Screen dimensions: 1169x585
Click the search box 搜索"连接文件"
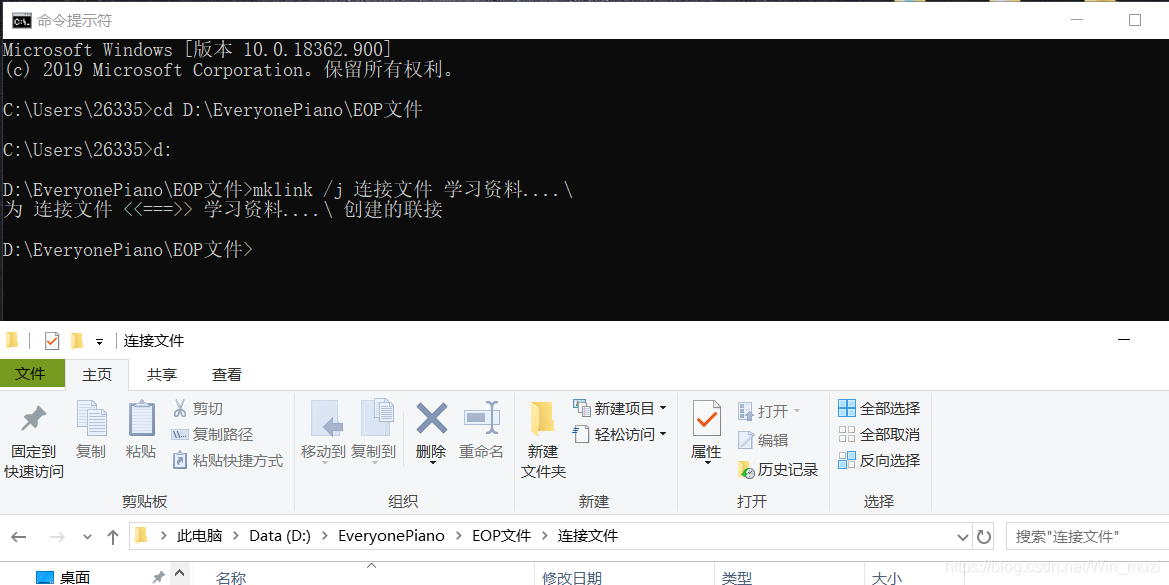tap(1087, 537)
